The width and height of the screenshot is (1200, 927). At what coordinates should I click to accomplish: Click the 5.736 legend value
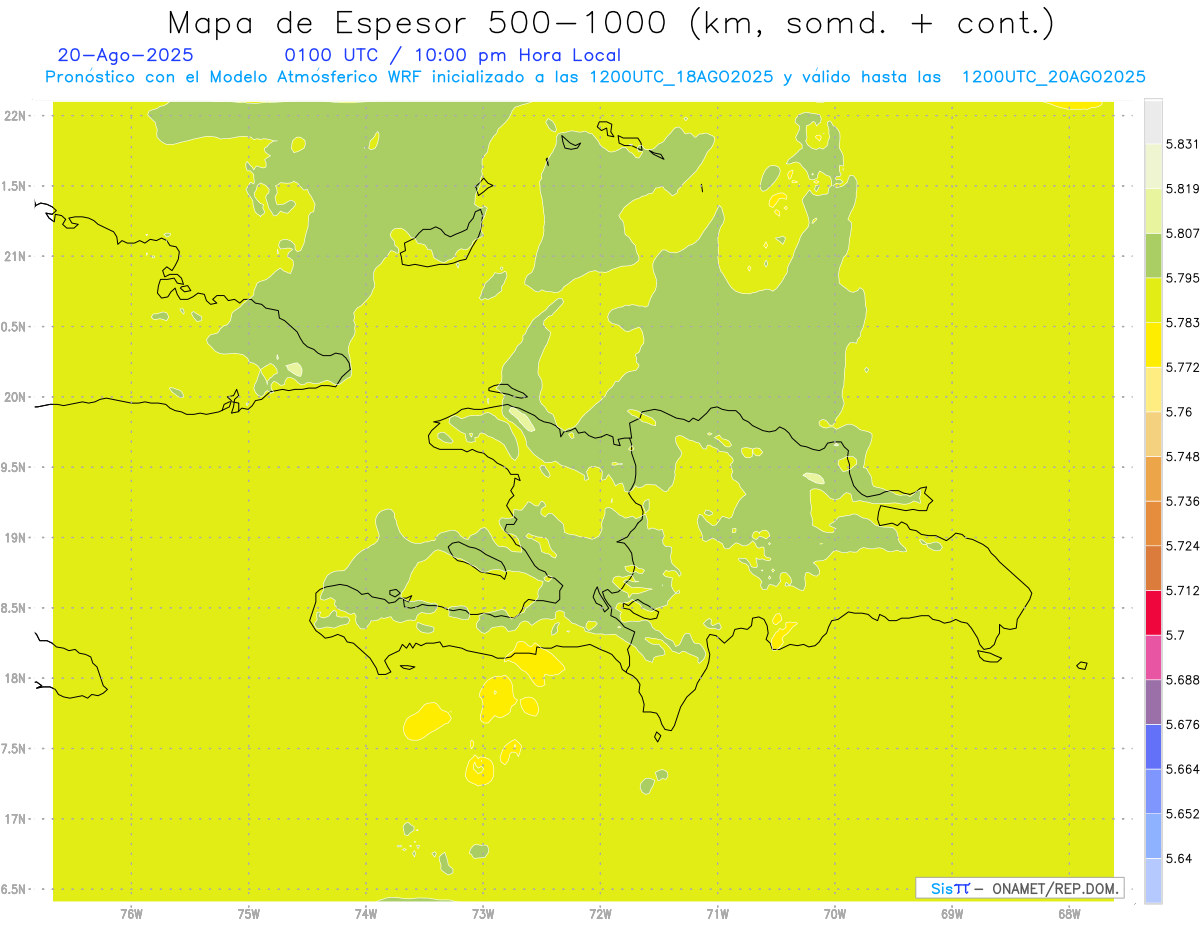[1182, 501]
